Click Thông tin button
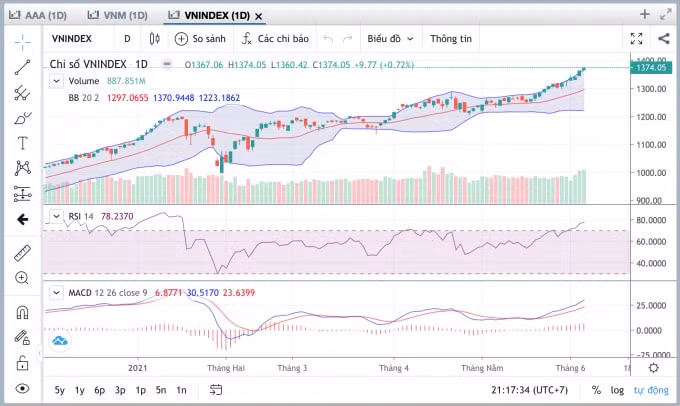This screenshot has height=406, width=680. pos(451,39)
